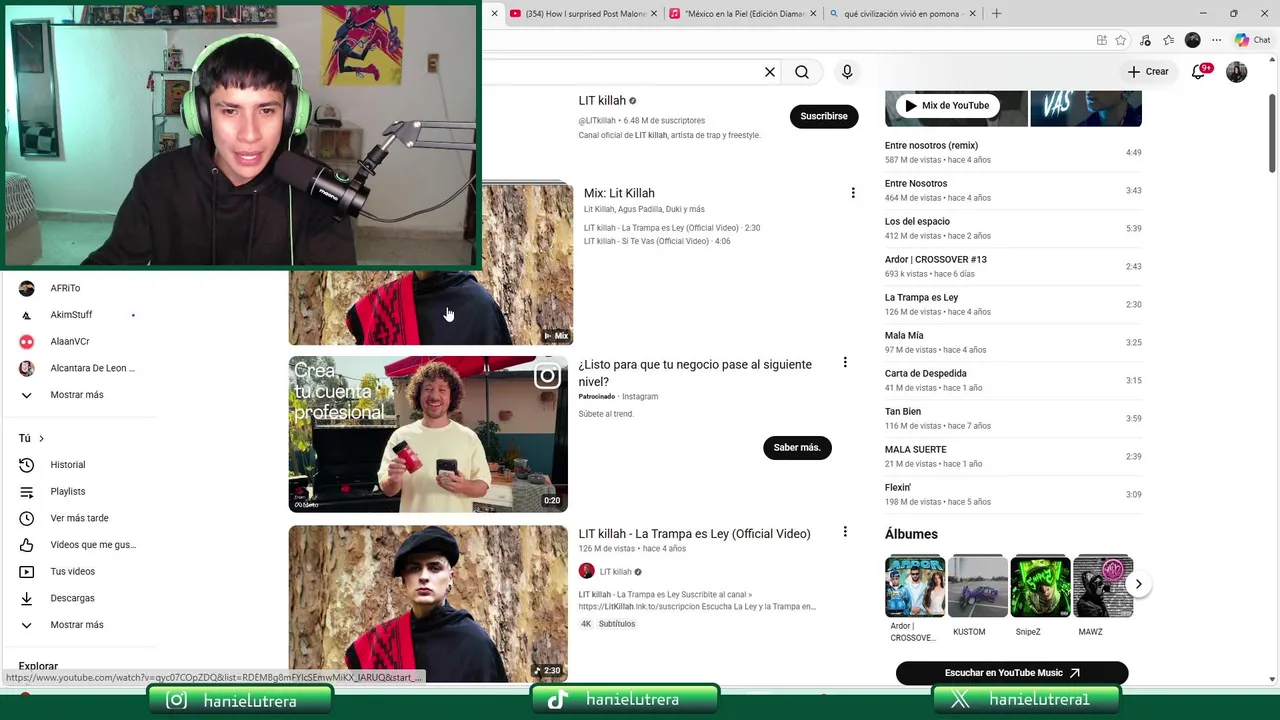The height and width of the screenshot is (720, 1280).
Task: Expand subscriptions with Mostrar más below Alcantara
Action: [78, 395]
